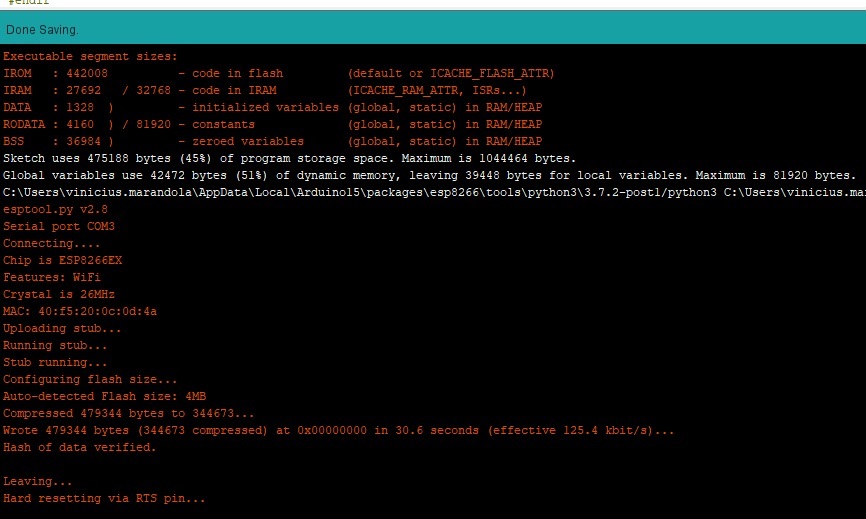Click the "Serial port COM3" line

(59, 226)
